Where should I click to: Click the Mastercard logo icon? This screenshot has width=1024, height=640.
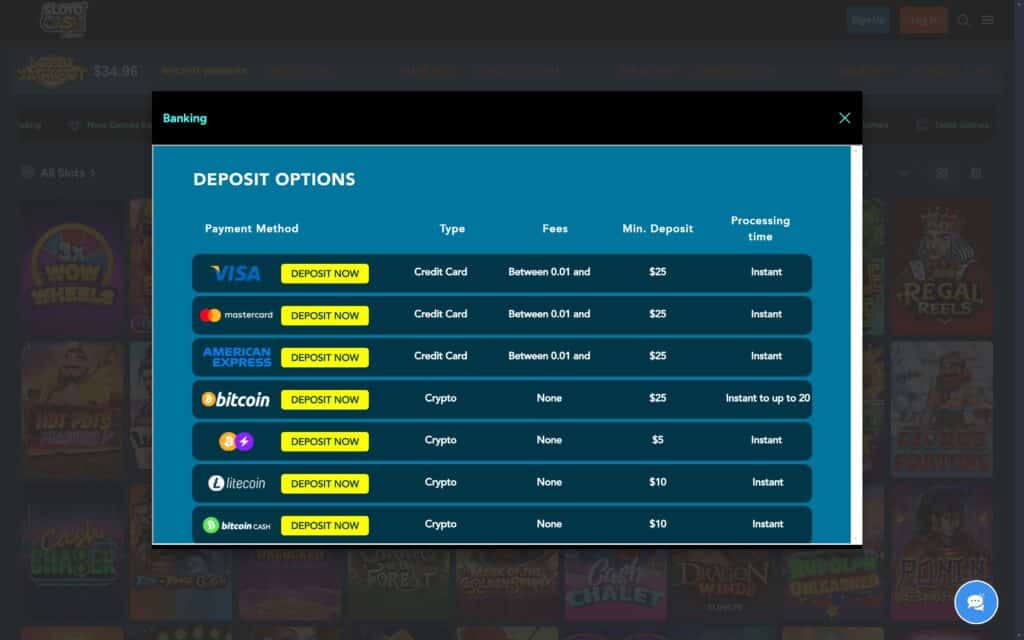[236, 315]
